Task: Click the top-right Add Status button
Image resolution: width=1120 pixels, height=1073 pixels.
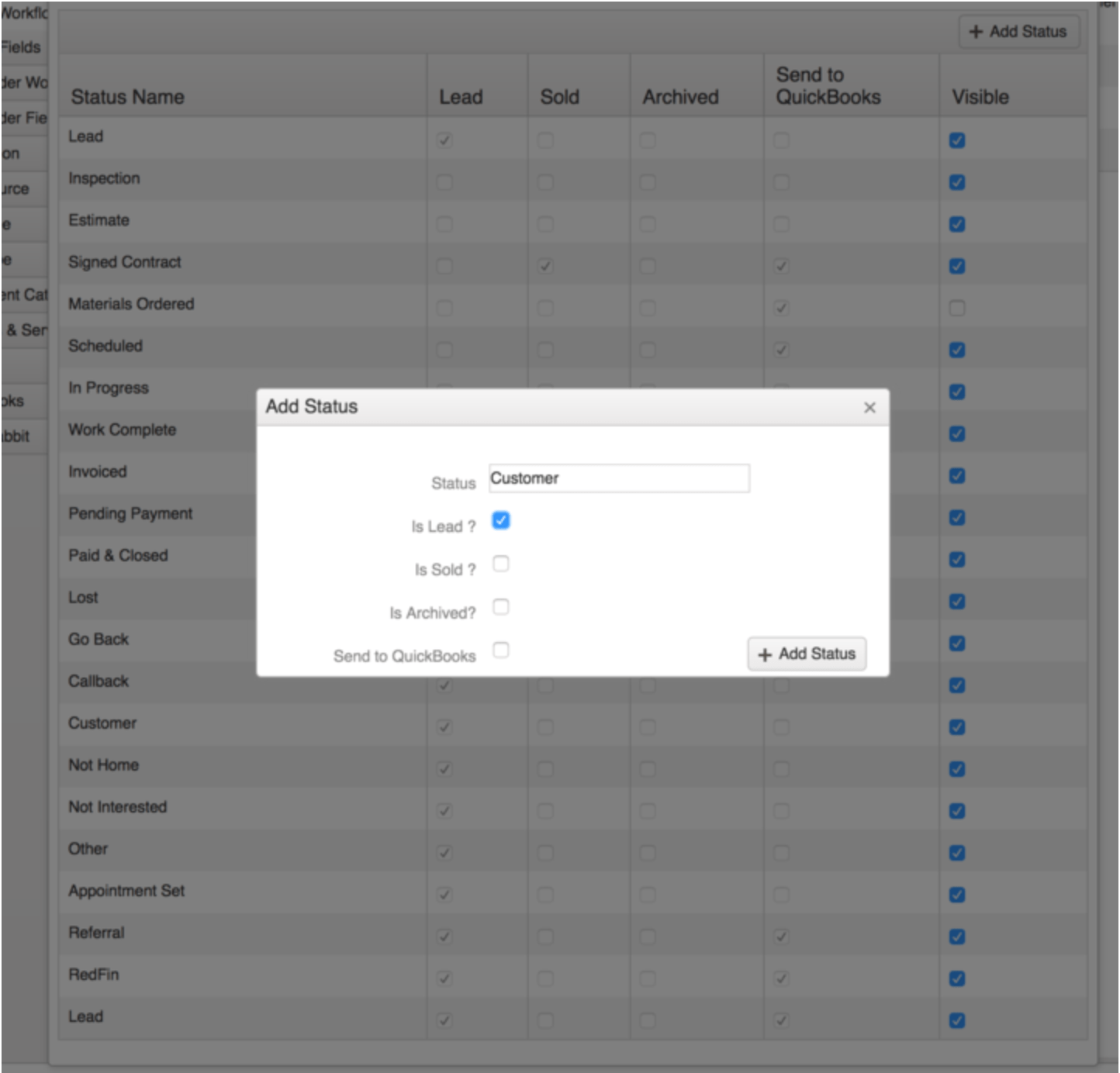Action: [x=1018, y=33]
